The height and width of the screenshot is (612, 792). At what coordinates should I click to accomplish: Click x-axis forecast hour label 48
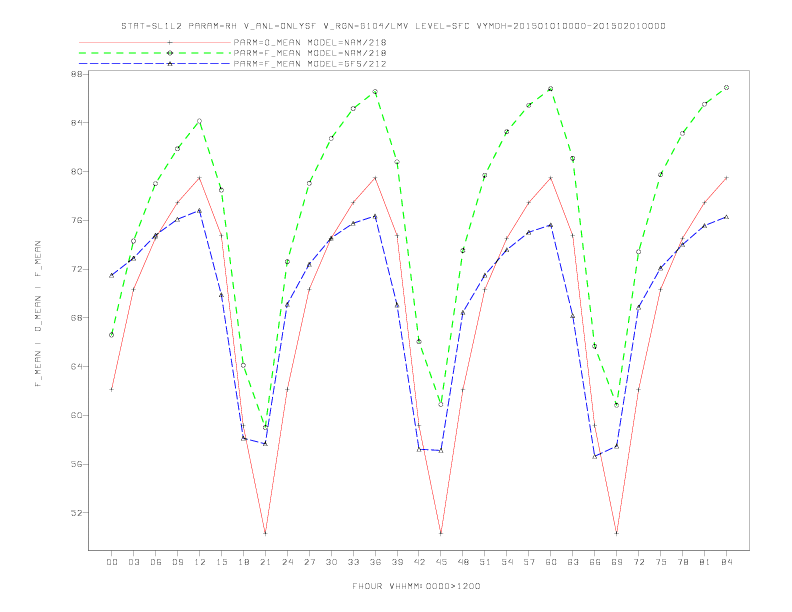click(x=463, y=562)
